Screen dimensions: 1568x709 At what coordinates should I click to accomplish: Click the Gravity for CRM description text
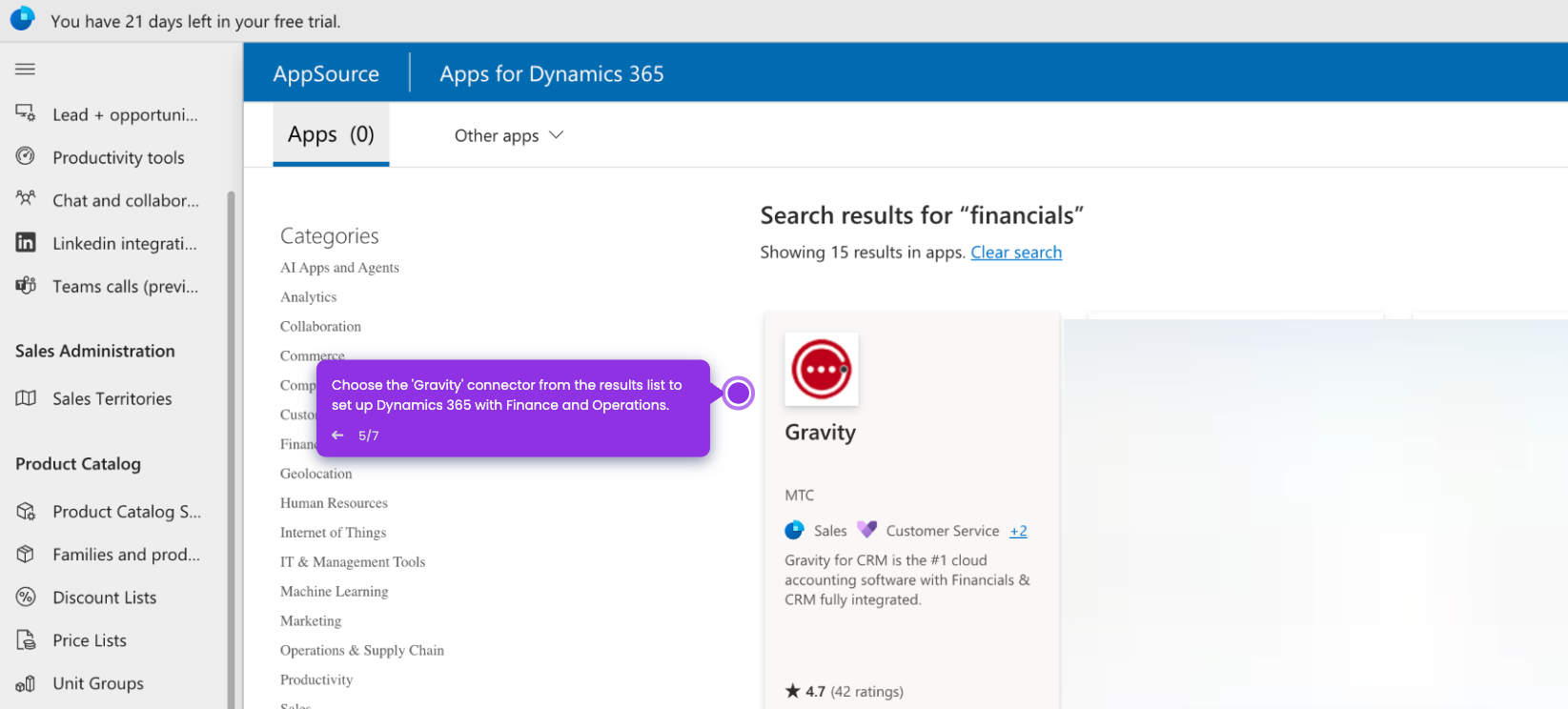(x=907, y=580)
